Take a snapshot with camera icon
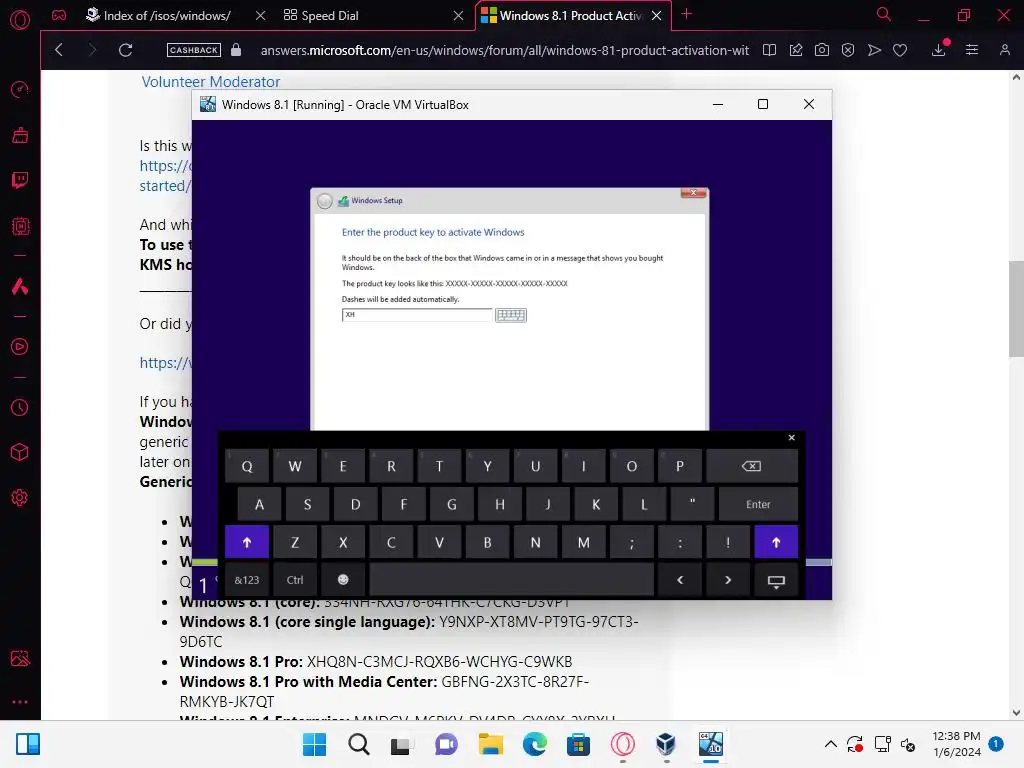 click(x=822, y=50)
